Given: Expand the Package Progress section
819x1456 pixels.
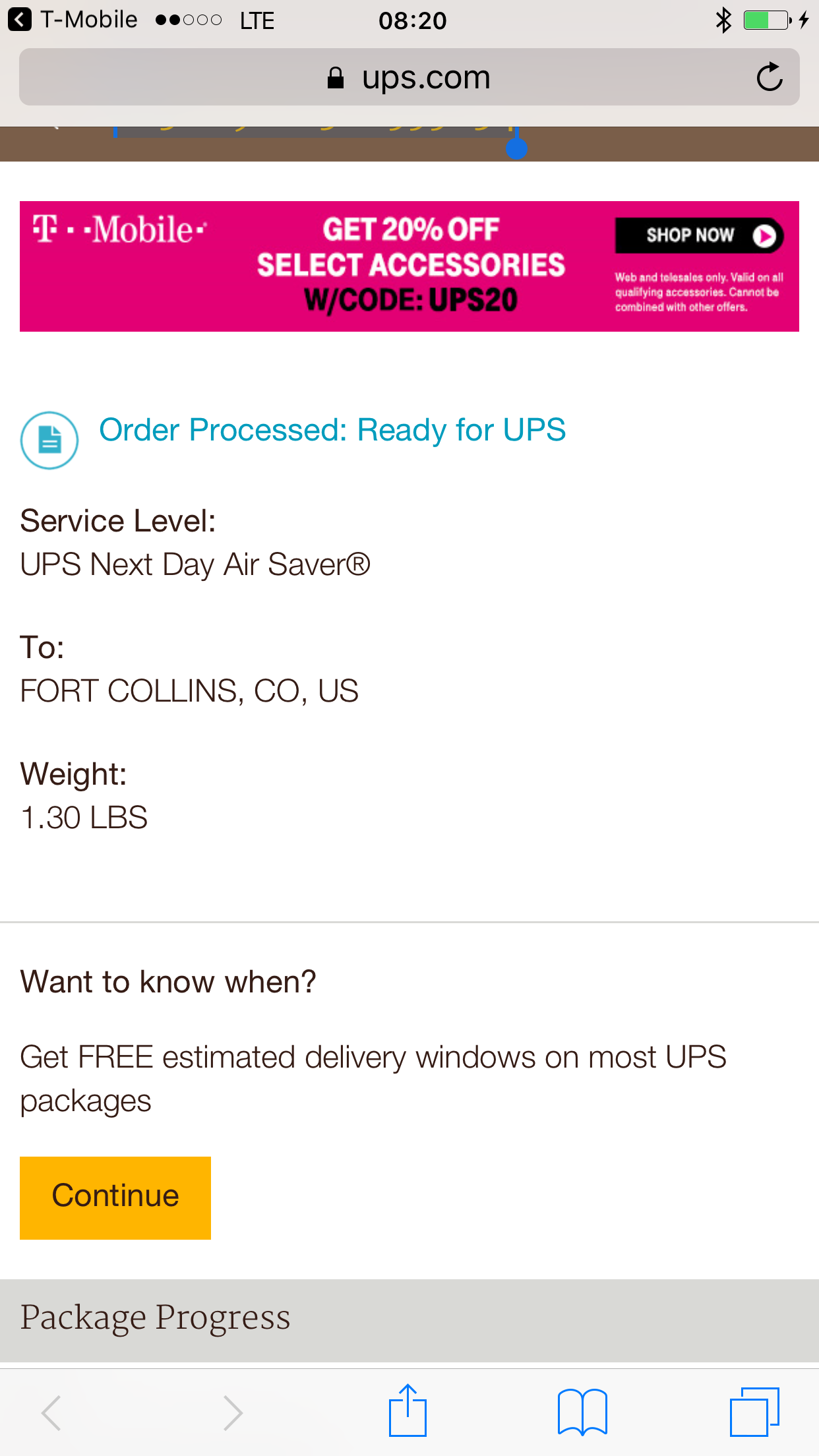Looking at the screenshot, I should pos(409,1318).
